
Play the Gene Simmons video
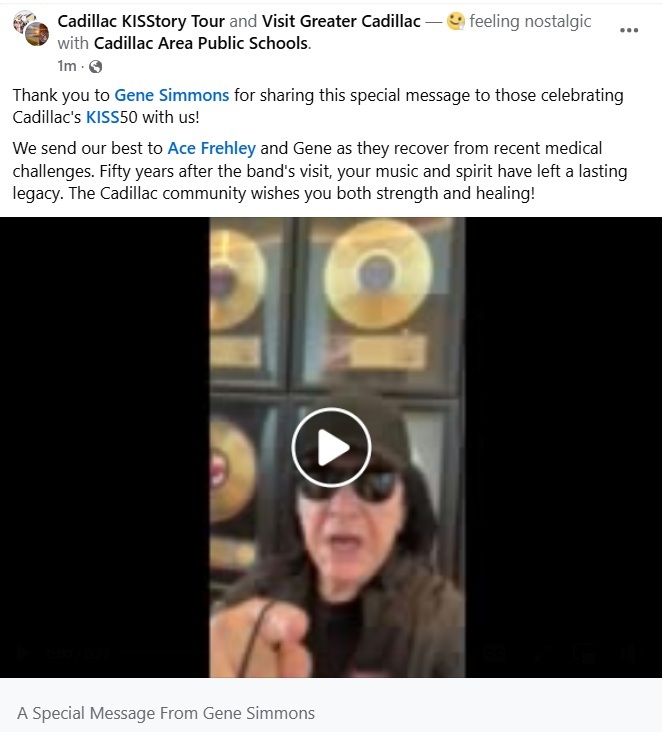331,447
